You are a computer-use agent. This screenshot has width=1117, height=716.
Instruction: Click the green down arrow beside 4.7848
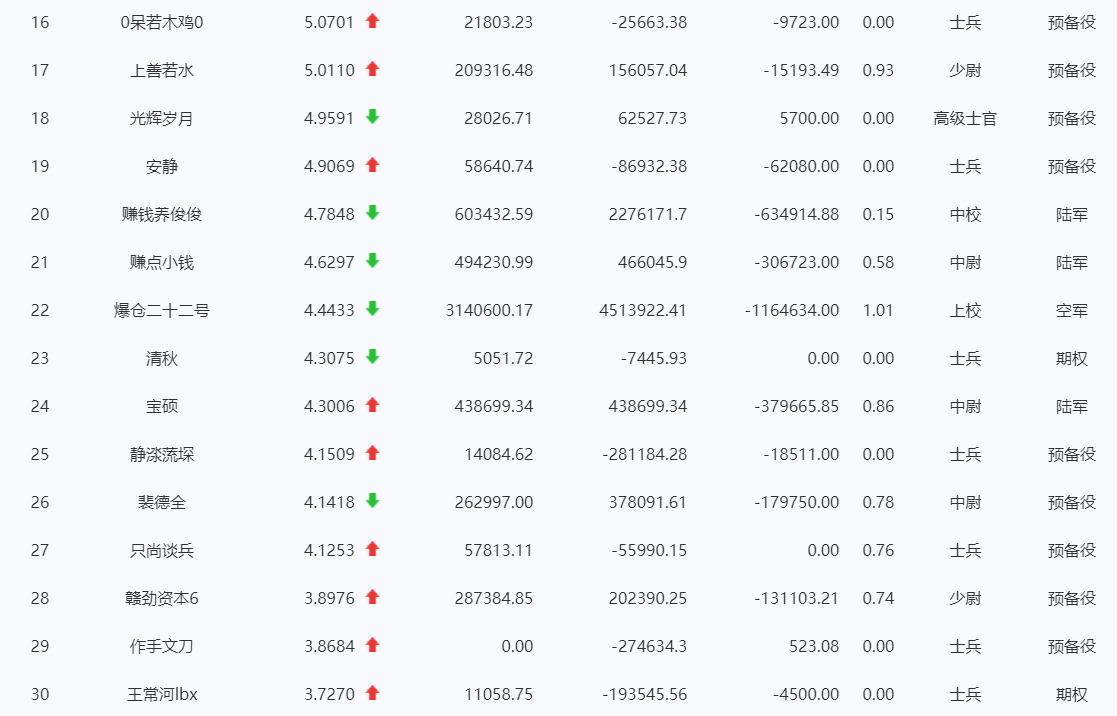point(372,213)
